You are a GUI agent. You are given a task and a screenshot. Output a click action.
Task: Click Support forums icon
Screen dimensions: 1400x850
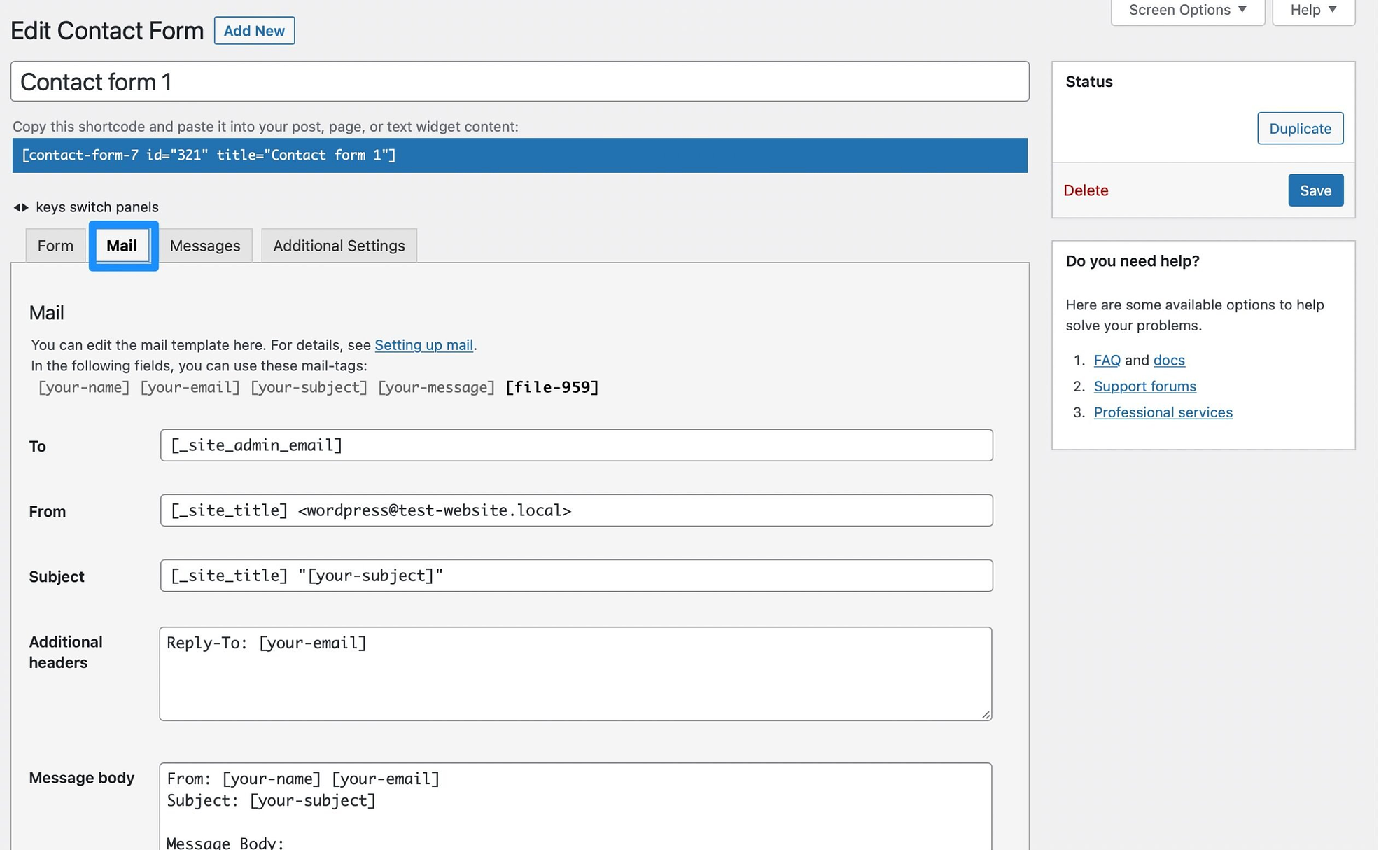(1143, 386)
